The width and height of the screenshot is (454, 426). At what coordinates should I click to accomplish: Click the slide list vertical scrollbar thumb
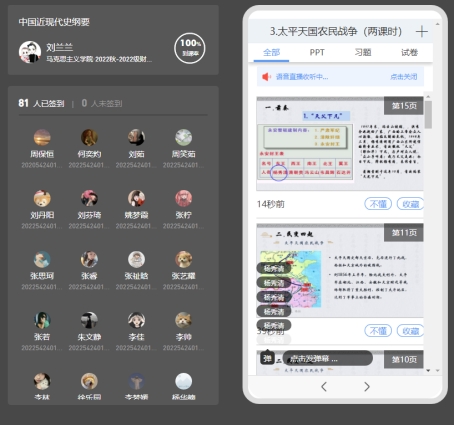428,114
